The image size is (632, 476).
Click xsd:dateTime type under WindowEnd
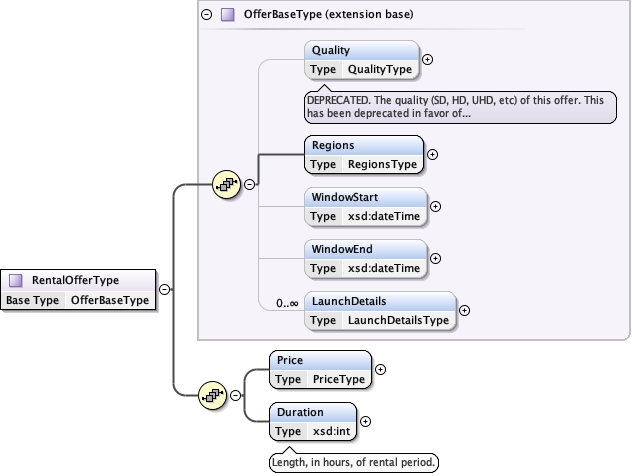pos(384,268)
